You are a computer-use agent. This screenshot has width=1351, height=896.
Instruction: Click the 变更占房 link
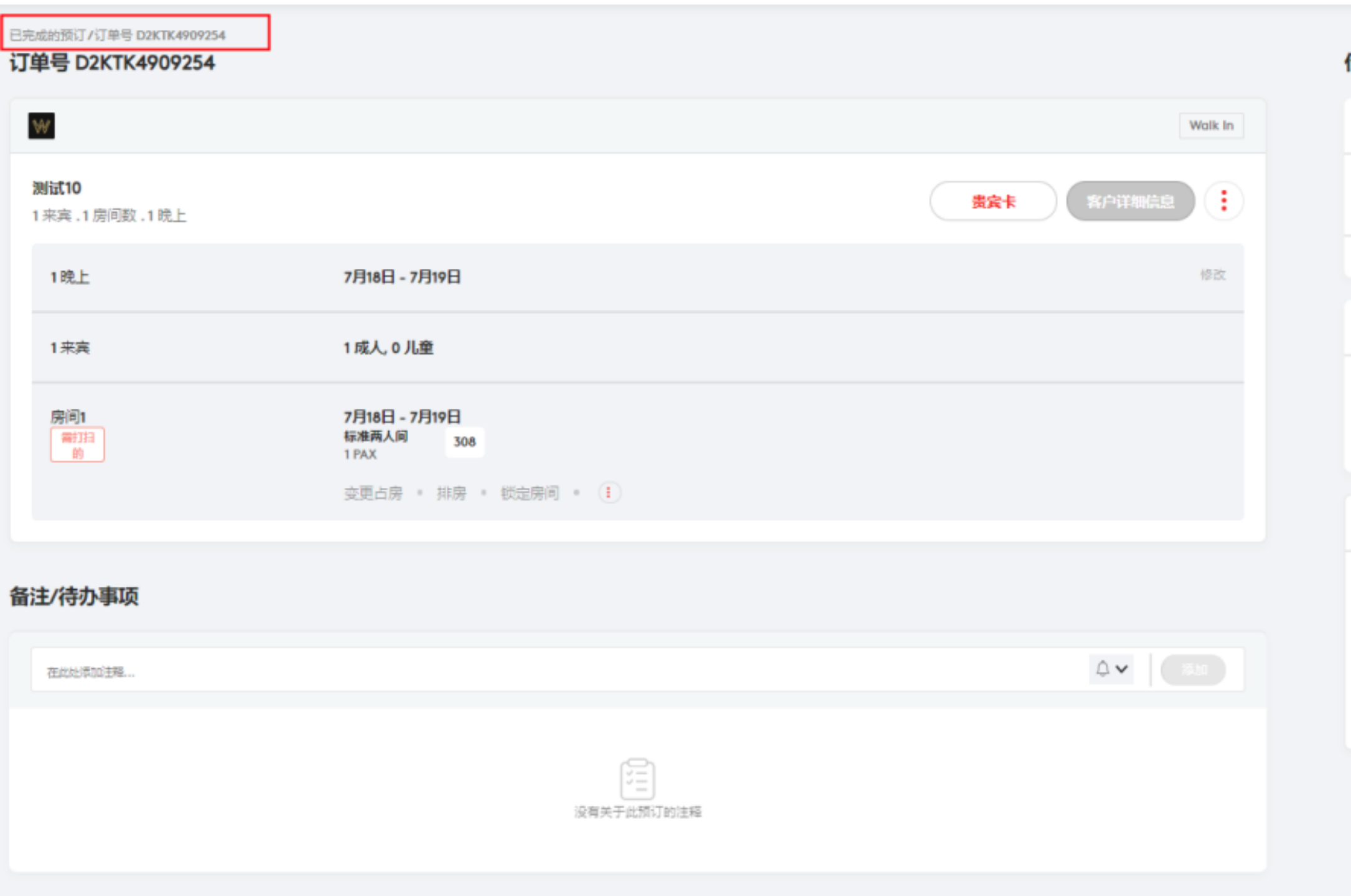pos(373,493)
